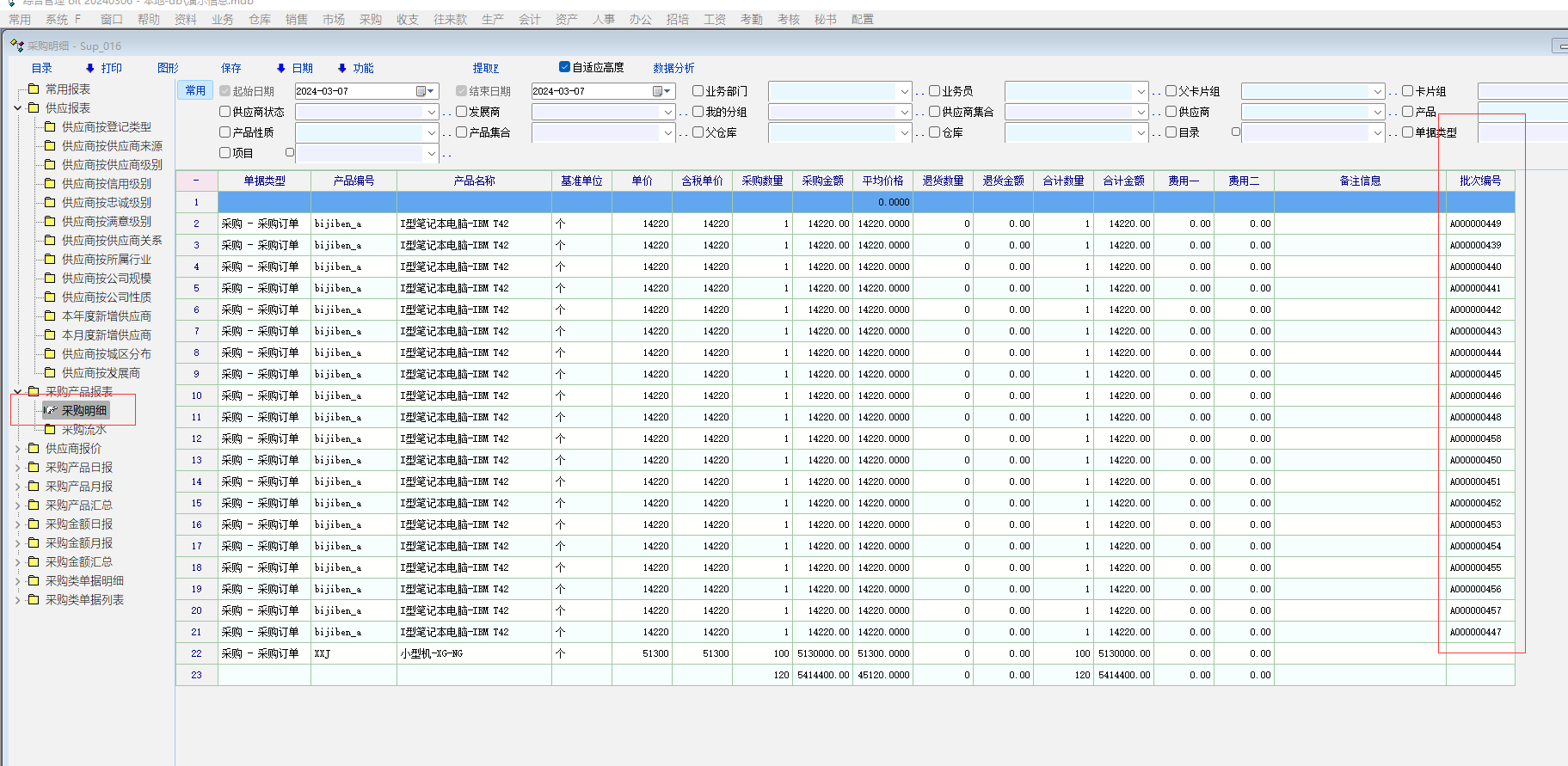
Task: Collapse the 供应报表 tree node
Action: [17, 107]
